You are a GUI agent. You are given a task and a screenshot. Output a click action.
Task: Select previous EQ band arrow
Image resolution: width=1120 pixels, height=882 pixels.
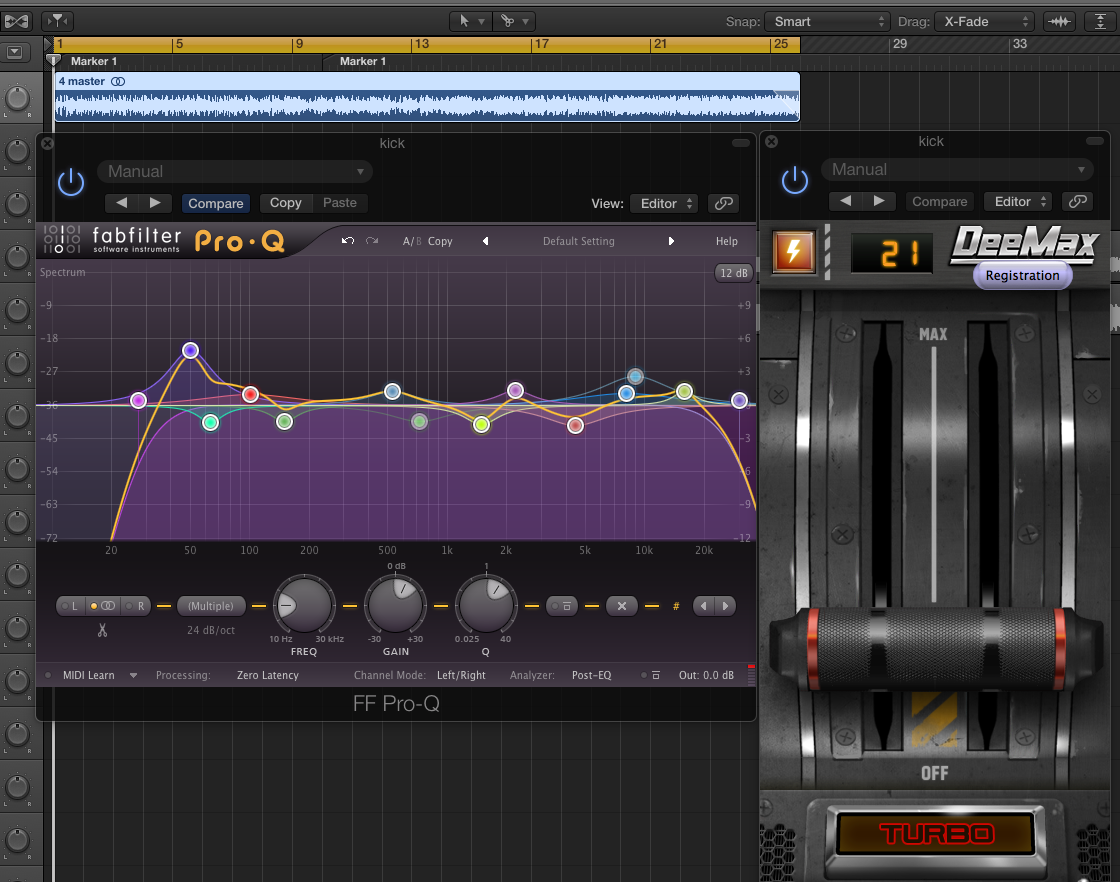(704, 606)
